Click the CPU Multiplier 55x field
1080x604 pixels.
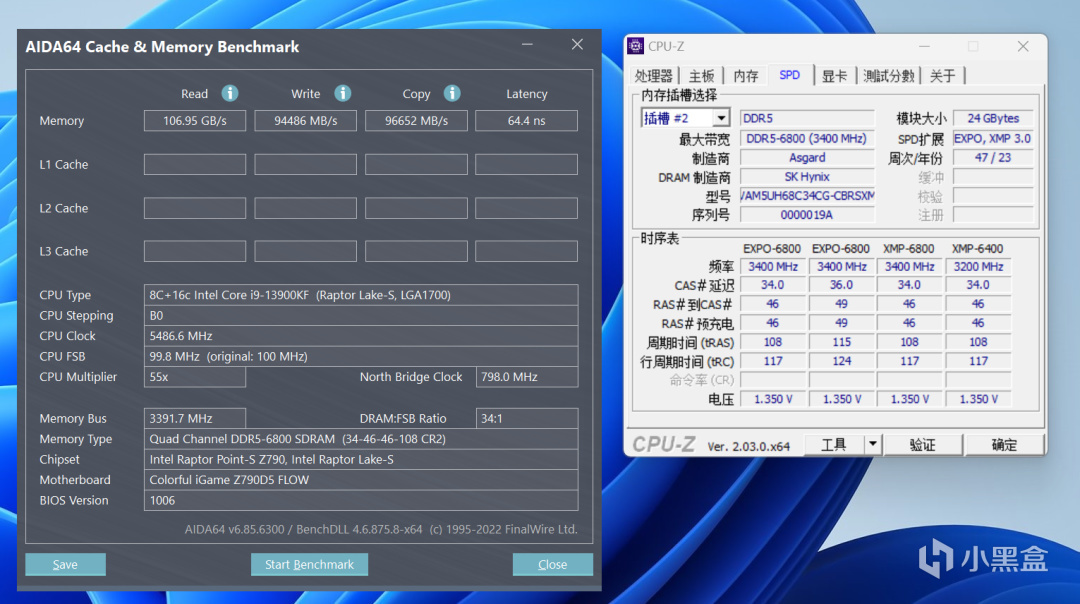pyautogui.click(x=195, y=377)
